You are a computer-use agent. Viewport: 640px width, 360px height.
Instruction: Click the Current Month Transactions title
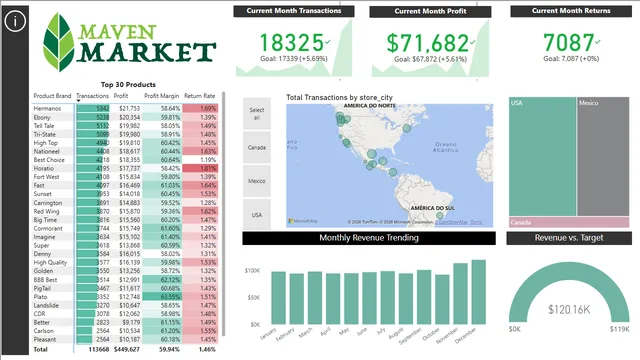click(x=294, y=11)
